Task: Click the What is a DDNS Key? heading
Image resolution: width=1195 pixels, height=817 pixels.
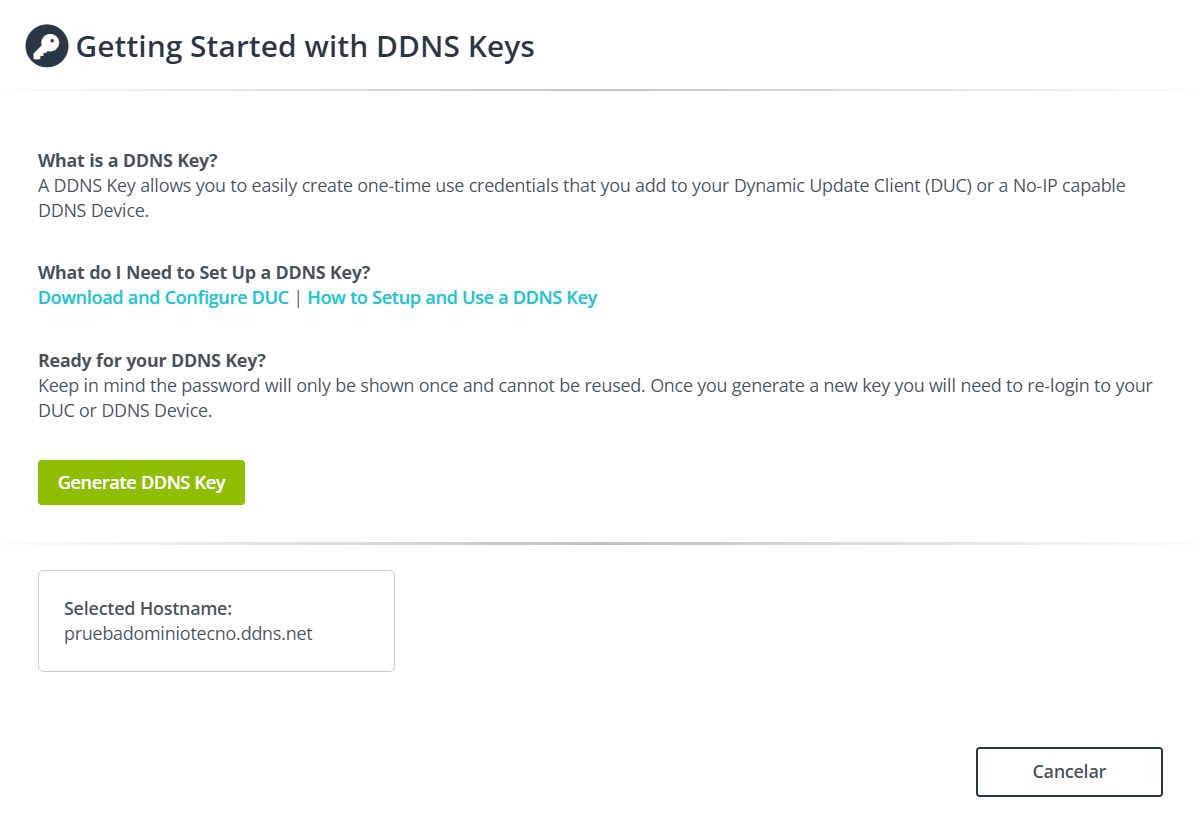Action: (128, 160)
